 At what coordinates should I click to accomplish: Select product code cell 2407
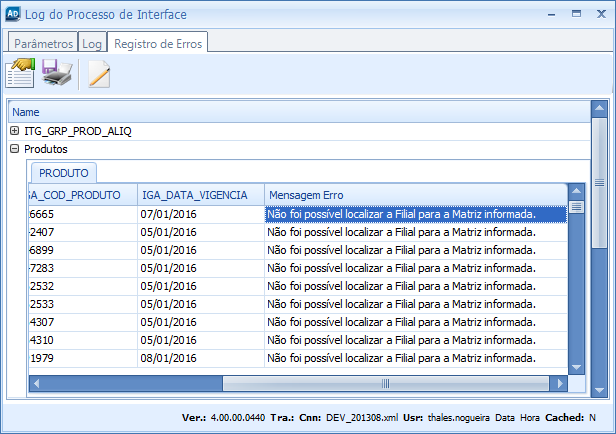pyautogui.click(x=83, y=233)
